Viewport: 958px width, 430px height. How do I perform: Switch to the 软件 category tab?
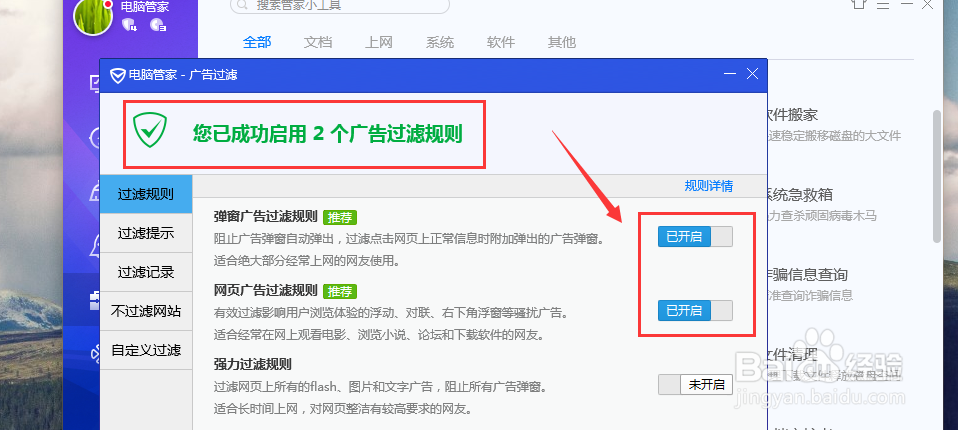coord(501,42)
